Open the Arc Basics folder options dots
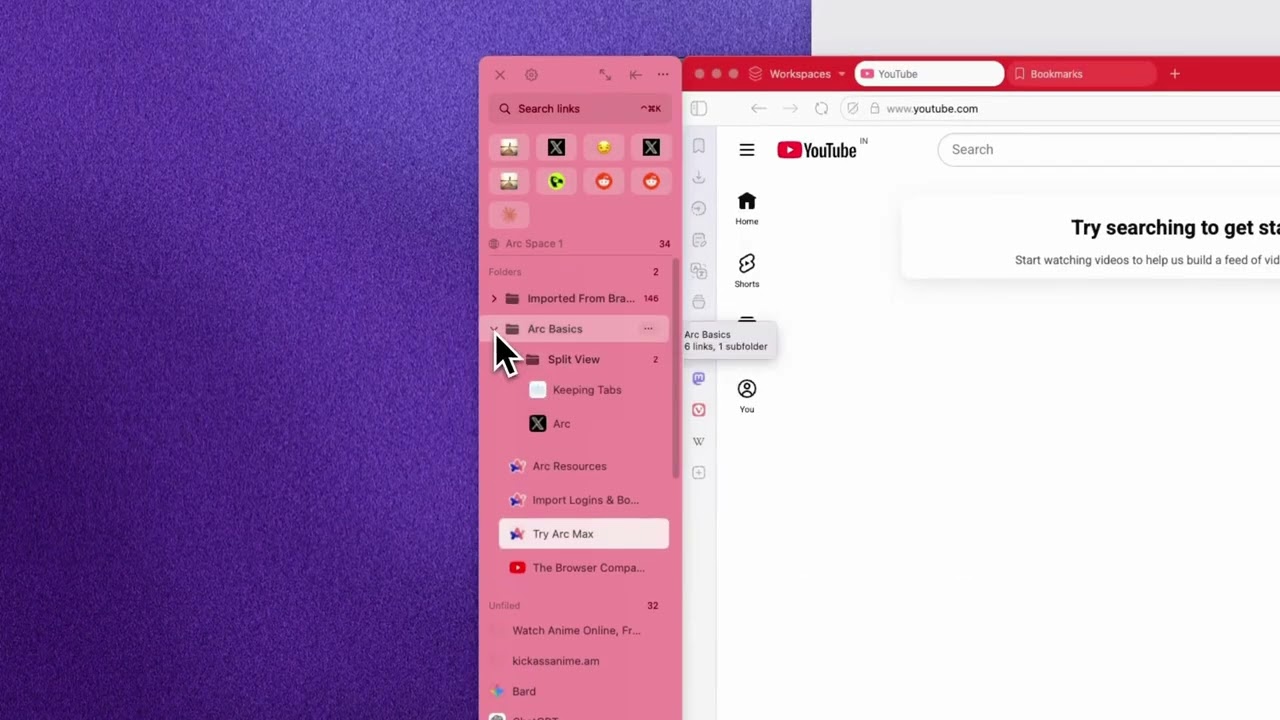1280x720 pixels. click(x=648, y=329)
